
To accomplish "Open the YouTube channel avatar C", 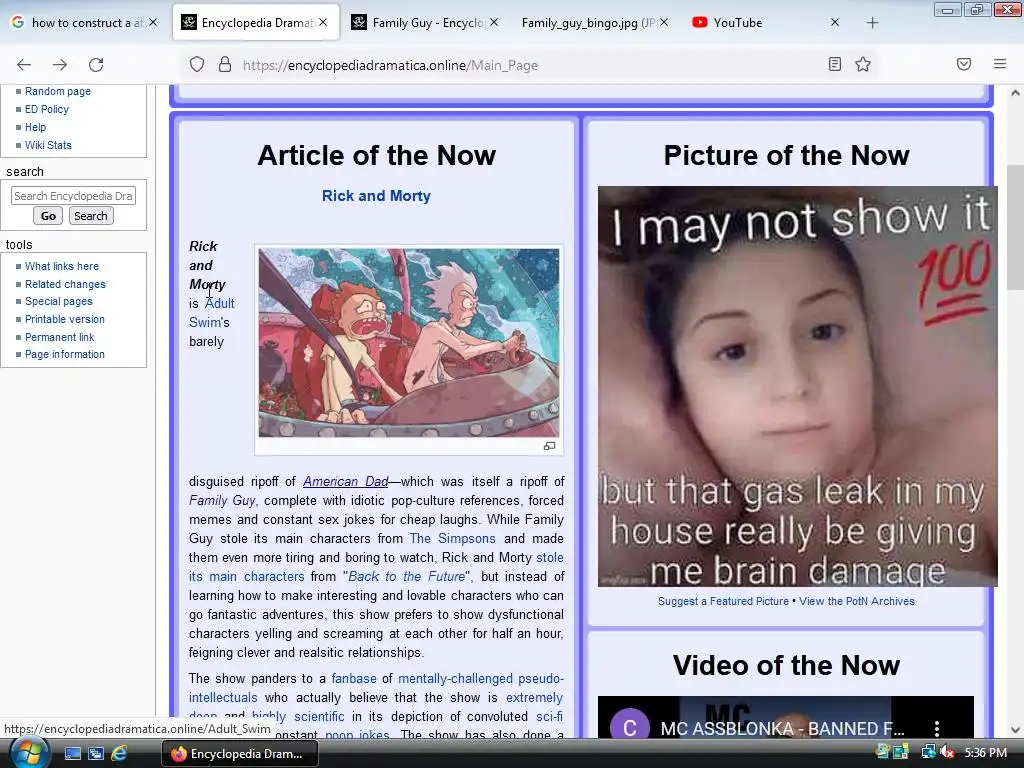I will [x=630, y=726].
